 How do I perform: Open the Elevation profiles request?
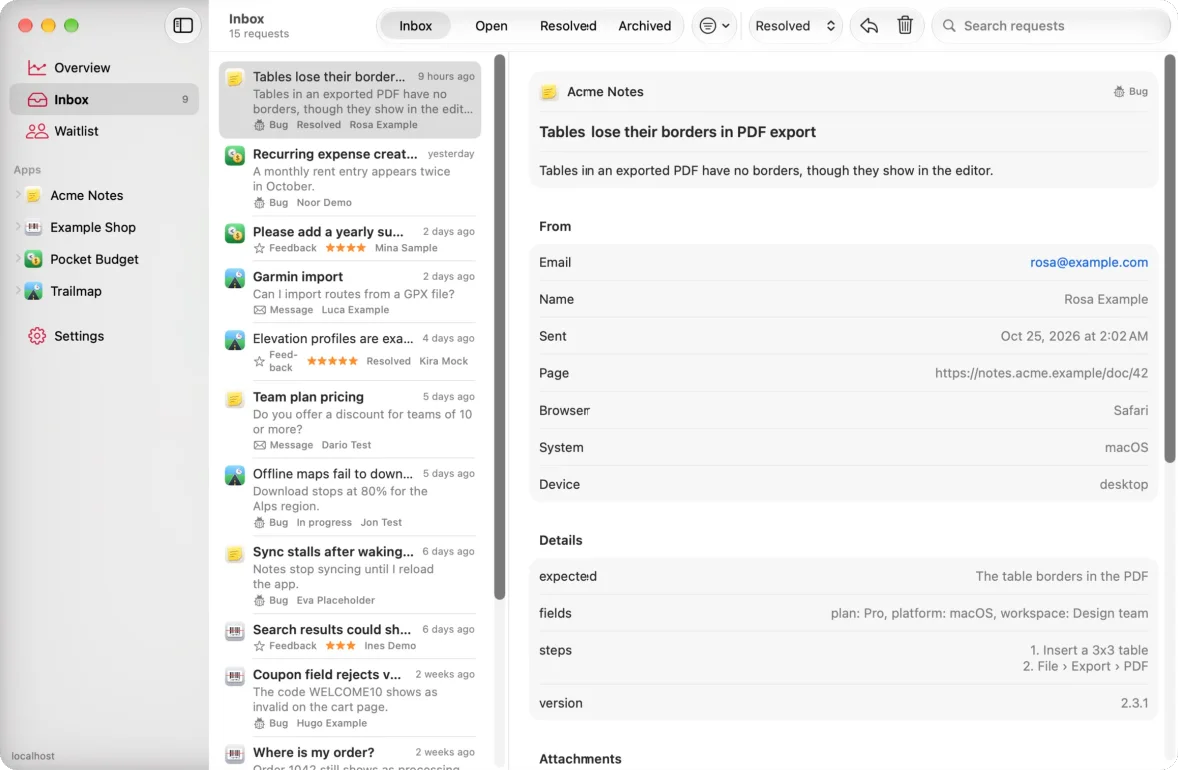click(350, 352)
